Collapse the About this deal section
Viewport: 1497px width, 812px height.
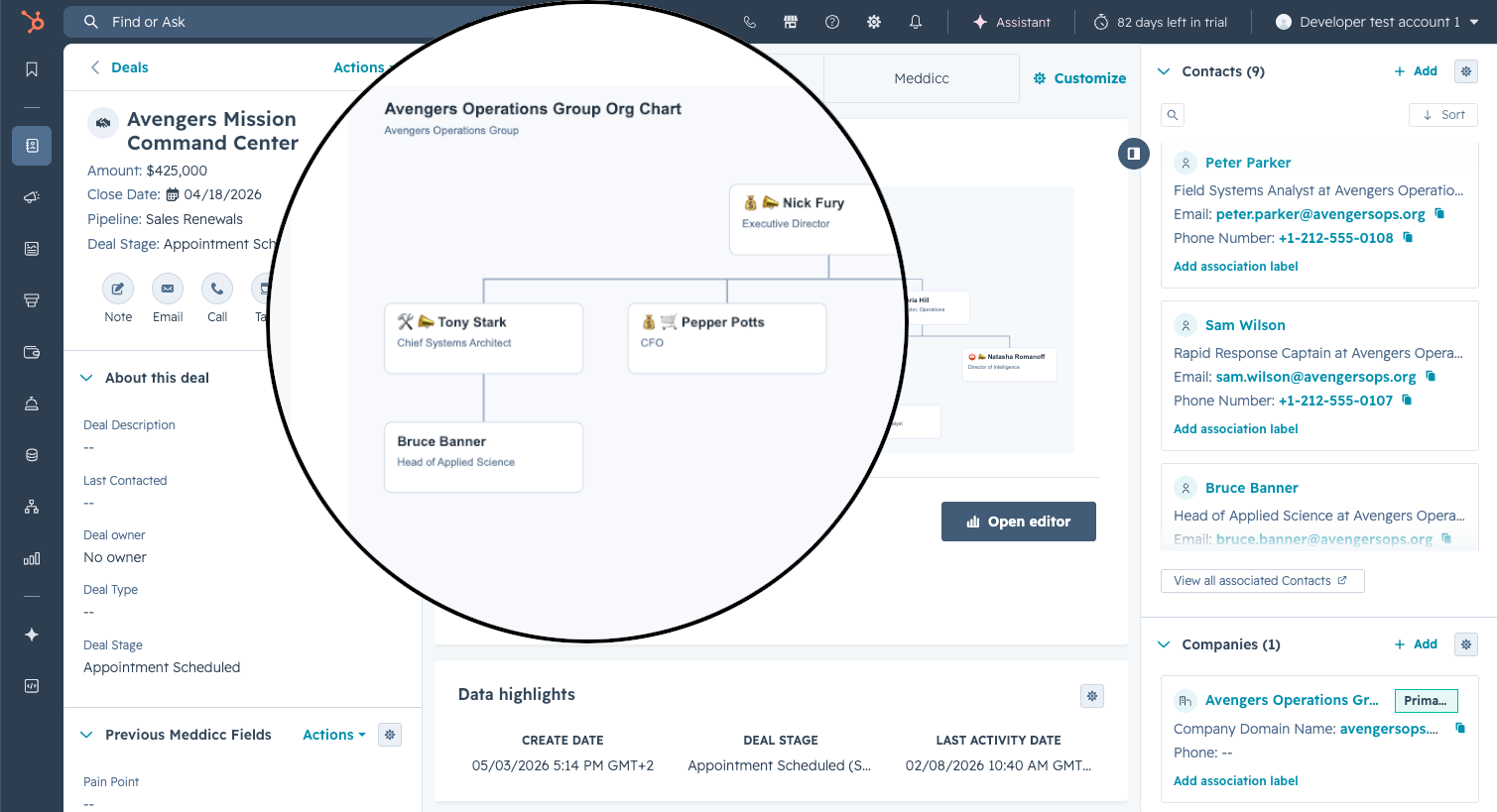[86, 378]
